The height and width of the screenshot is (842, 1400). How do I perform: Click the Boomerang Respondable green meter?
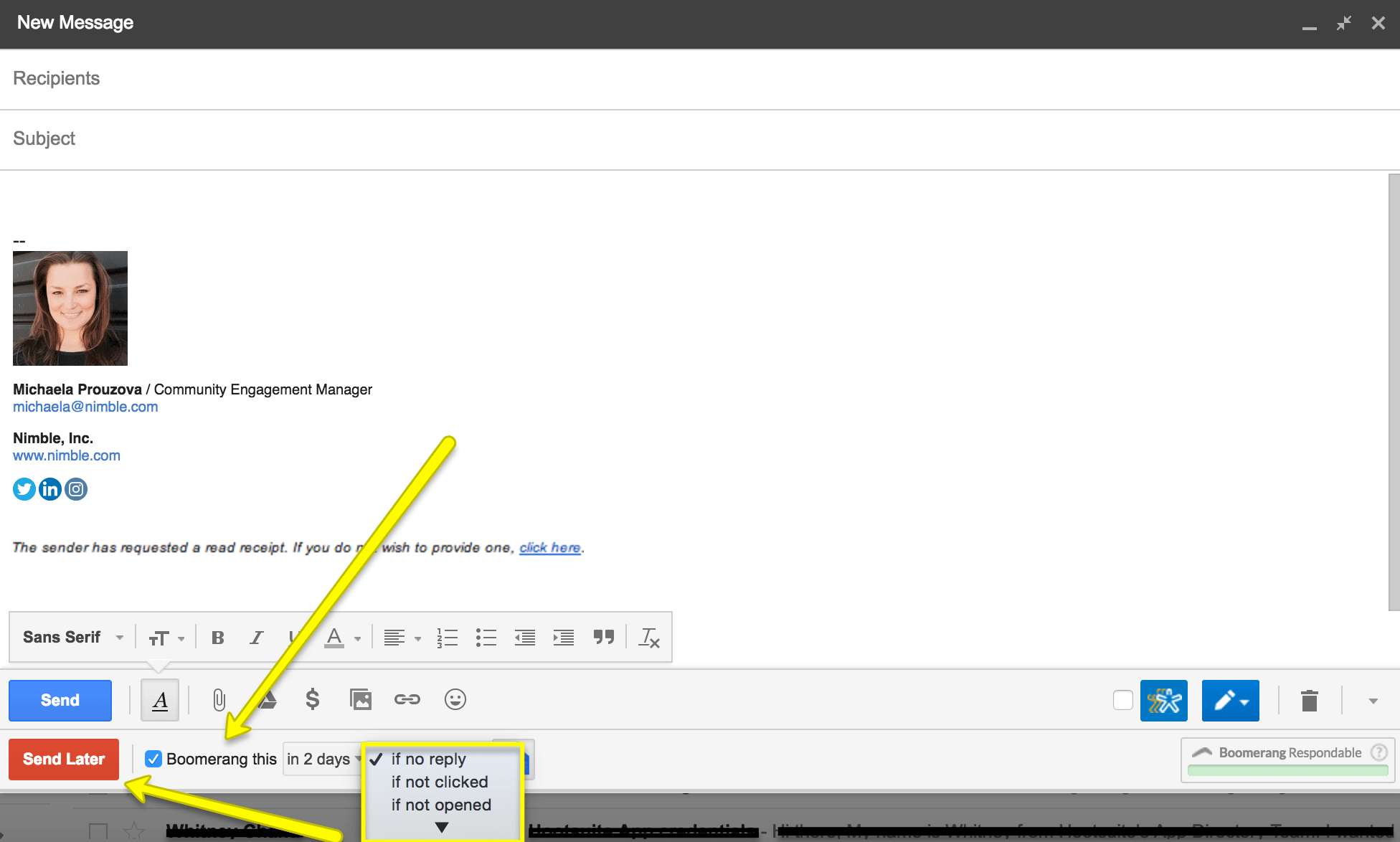1287,770
